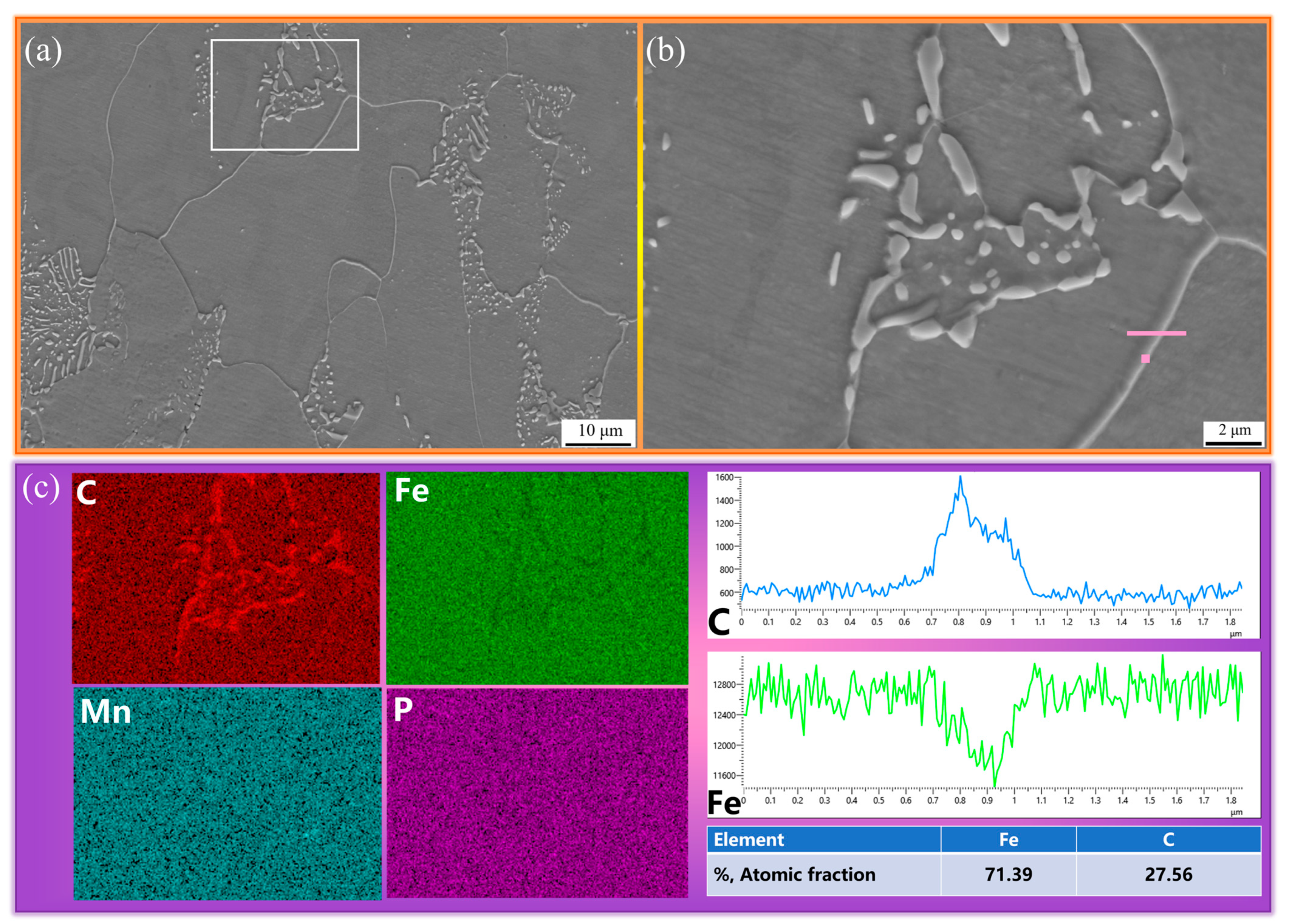Open the Mn element map image
This screenshot has height=924, width=1289.
(227, 794)
